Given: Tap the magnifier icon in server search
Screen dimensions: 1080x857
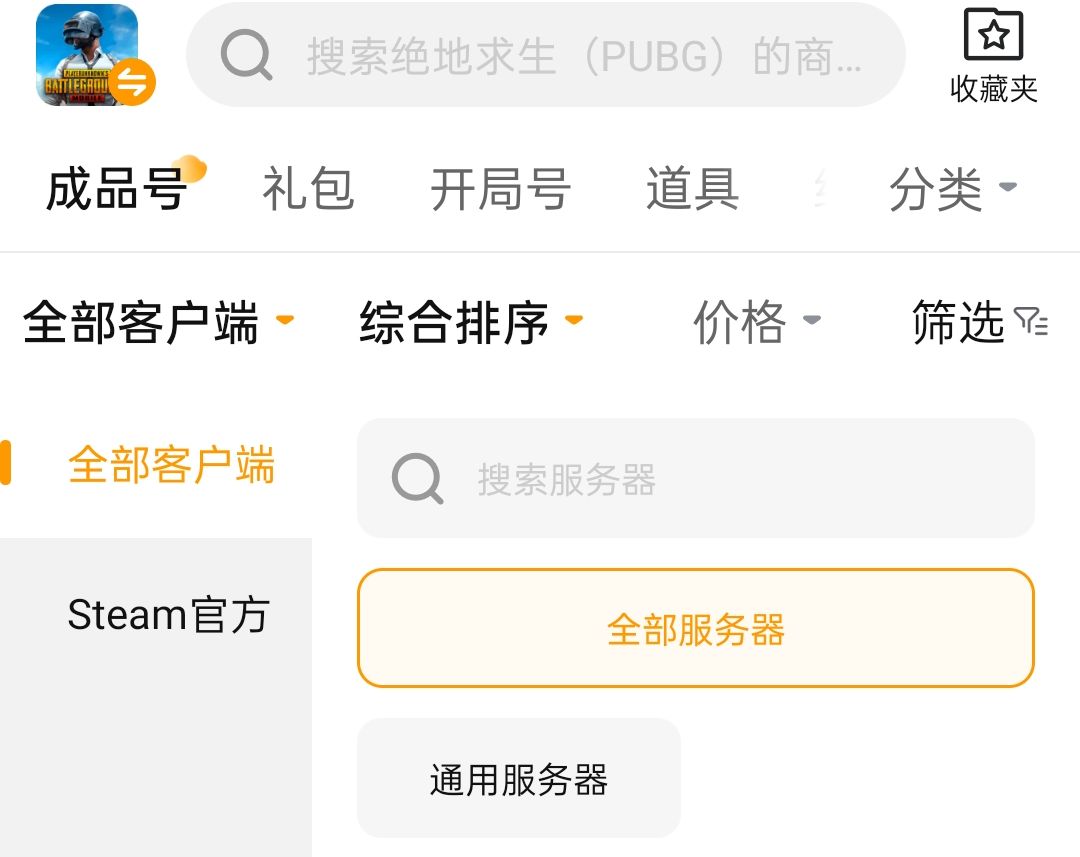Looking at the screenshot, I should (x=417, y=479).
